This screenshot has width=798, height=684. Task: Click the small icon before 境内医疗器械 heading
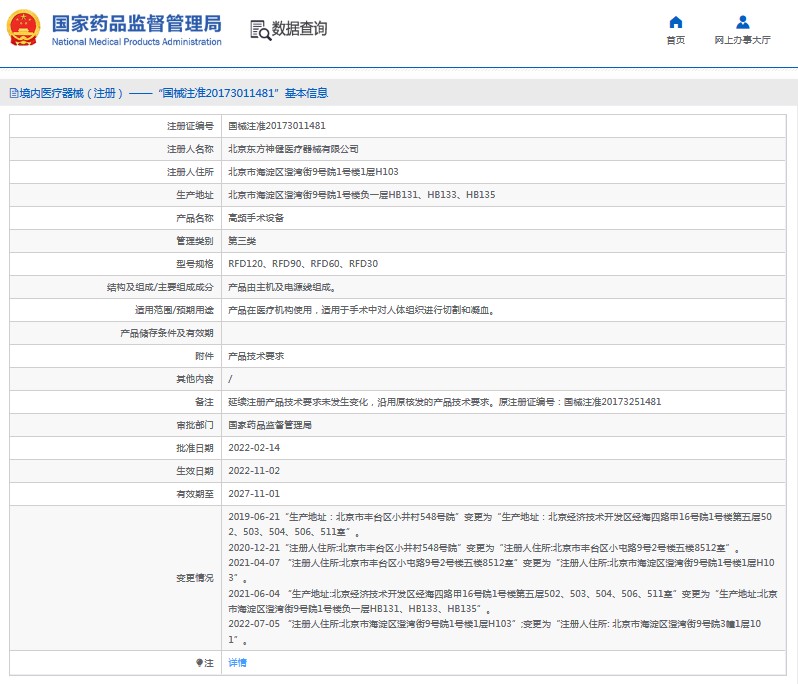(x=12, y=93)
